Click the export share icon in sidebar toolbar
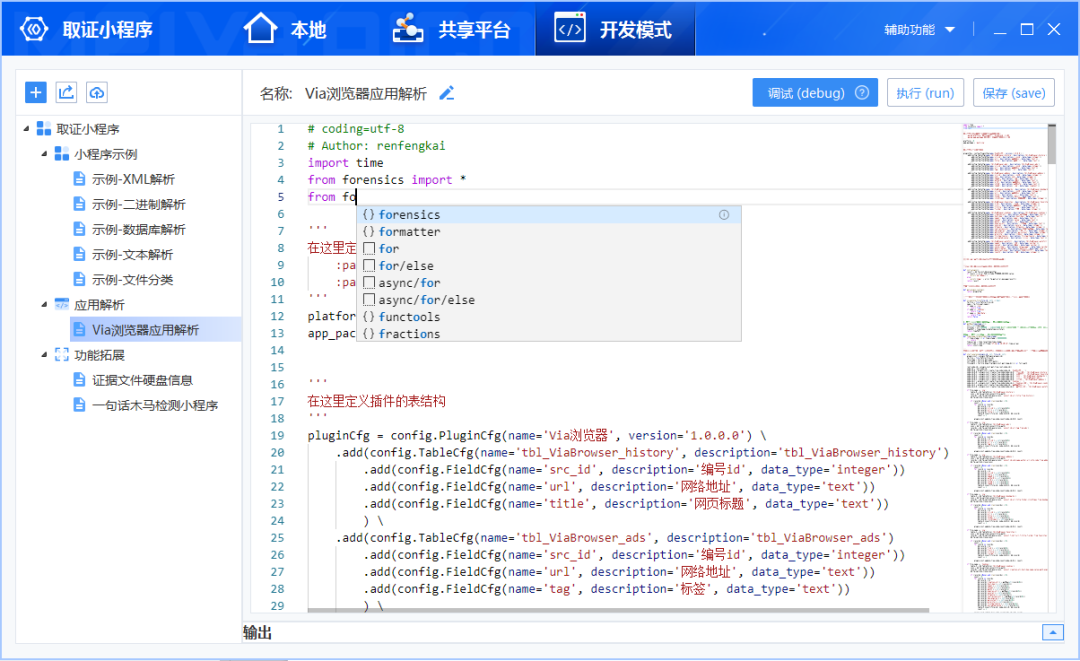The width and height of the screenshot is (1080, 661). point(66,92)
